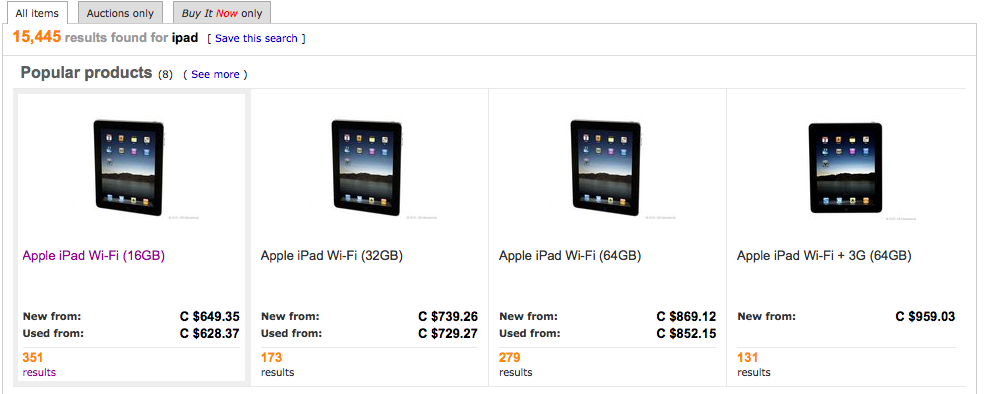
Task: View the 173 results for 32GB iPad
Action: (277, 364)
